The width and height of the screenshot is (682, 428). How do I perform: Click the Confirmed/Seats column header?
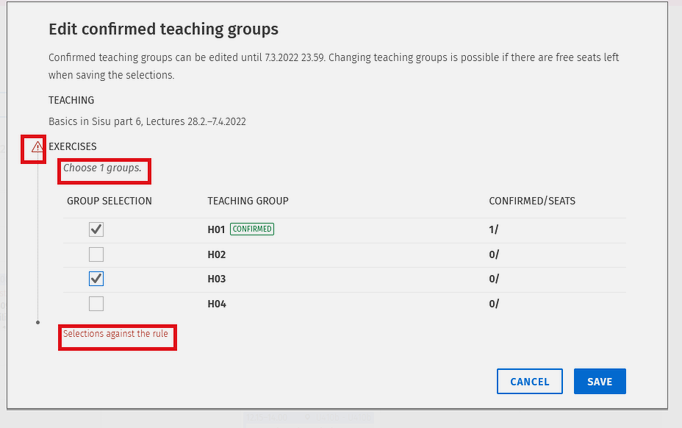531,201
